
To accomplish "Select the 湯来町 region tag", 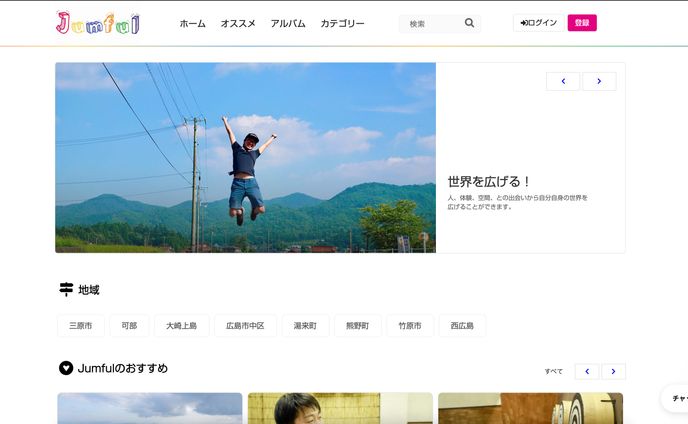I will [x=305, y=326].
